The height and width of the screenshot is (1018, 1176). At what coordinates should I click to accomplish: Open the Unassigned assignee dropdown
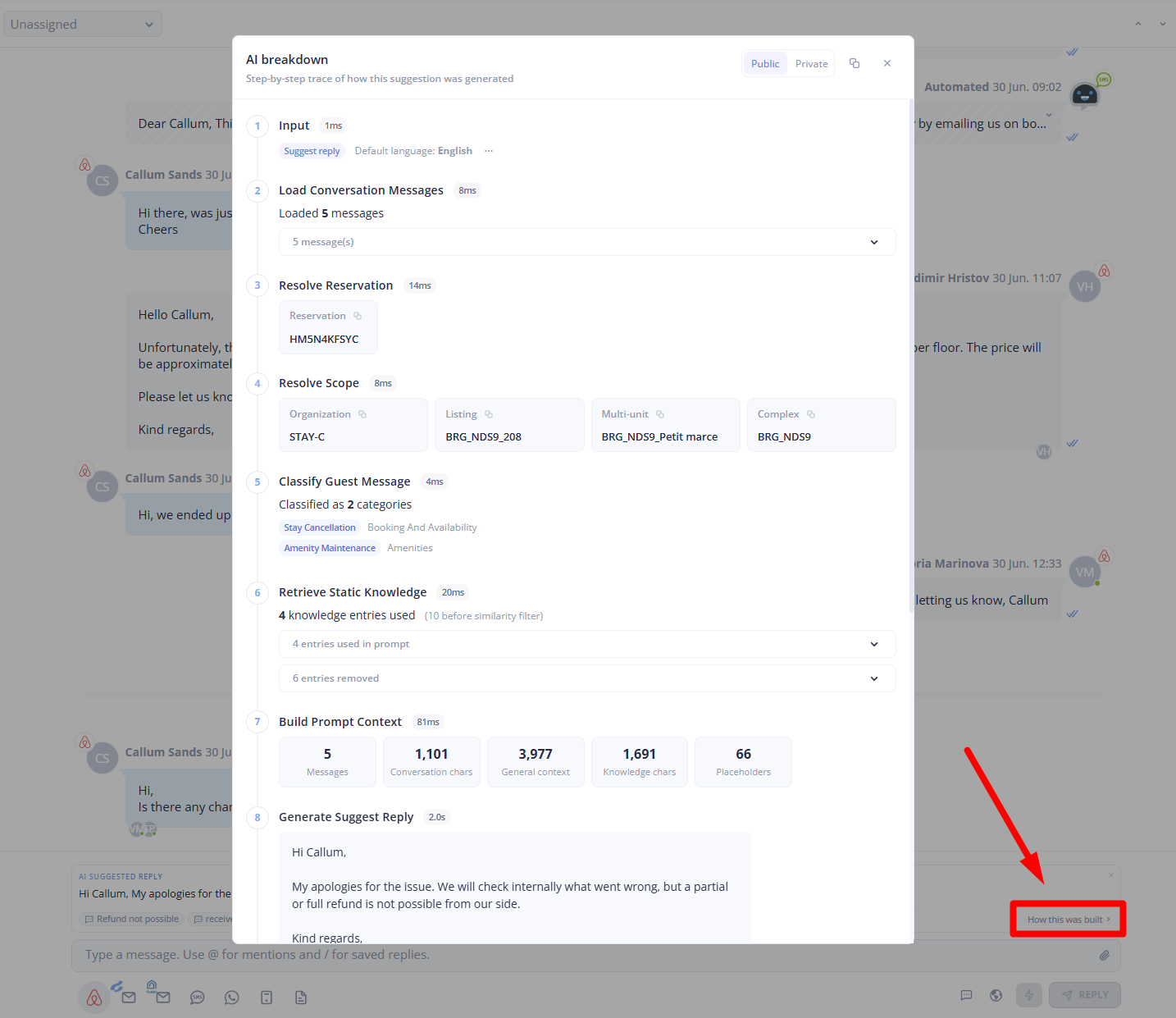tap(83, 24)
